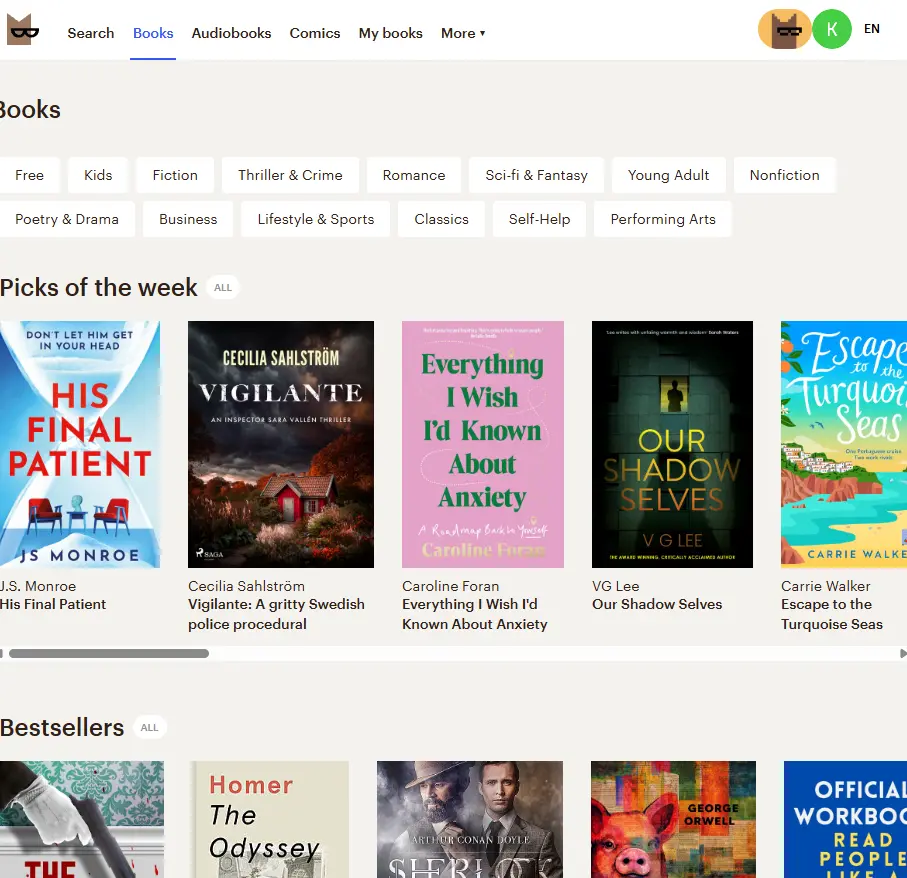Screen dimensions: 907x878
Task: Open His Final Patient title link
Action: (x=53, y=604)
